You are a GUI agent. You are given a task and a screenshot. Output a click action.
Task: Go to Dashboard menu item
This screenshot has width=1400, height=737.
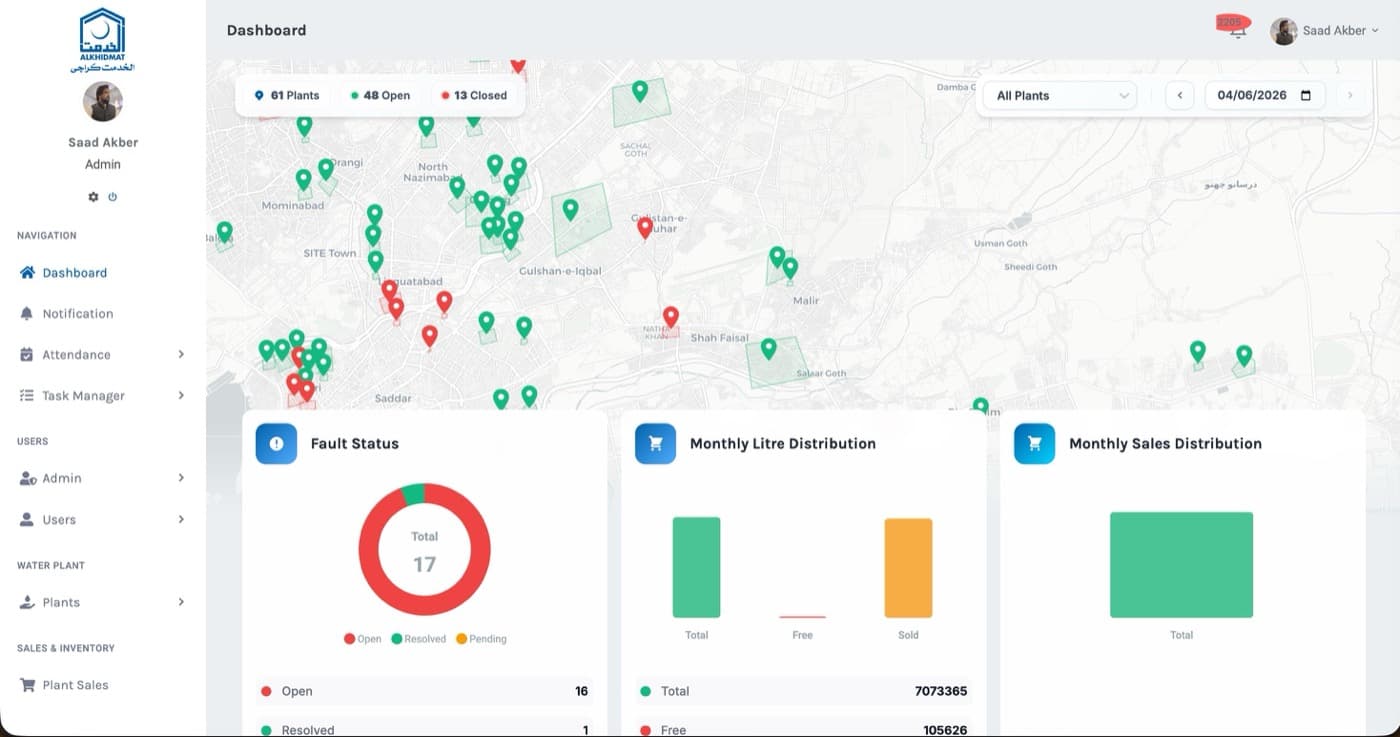(102, 272)
